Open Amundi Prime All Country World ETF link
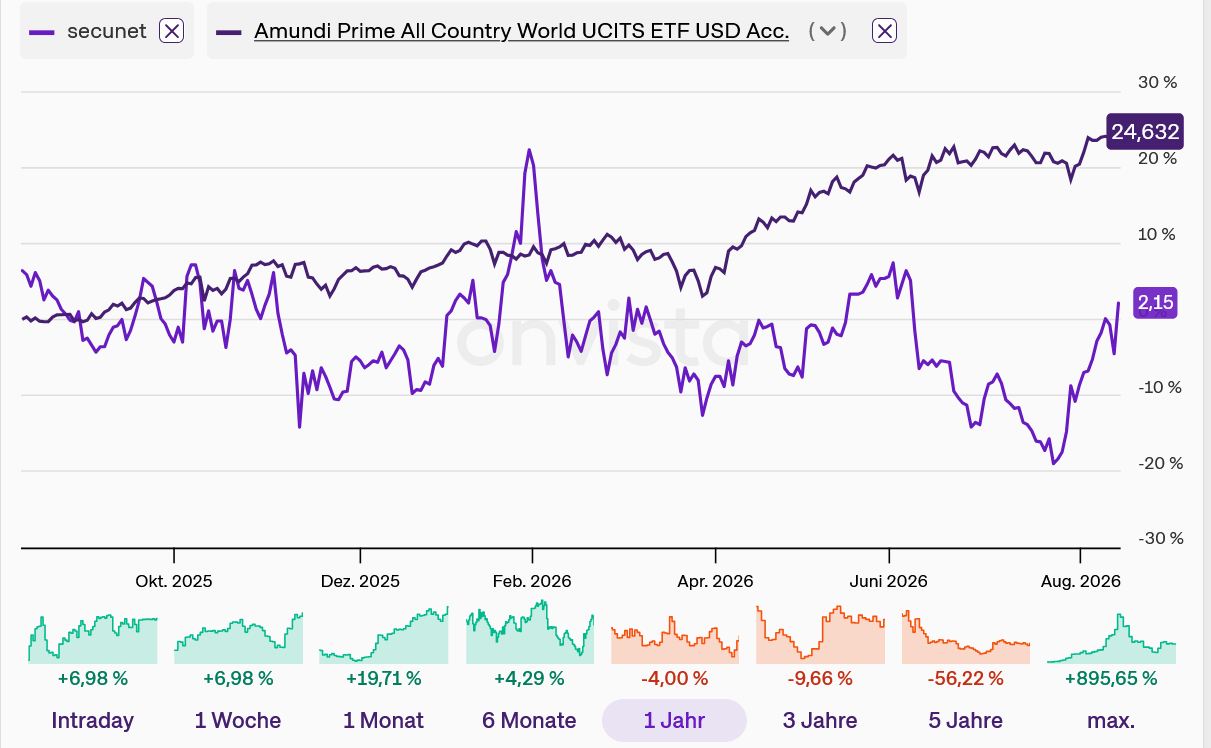The width and height of the screenshot is (1211, 748). click(x=522, y=31)
